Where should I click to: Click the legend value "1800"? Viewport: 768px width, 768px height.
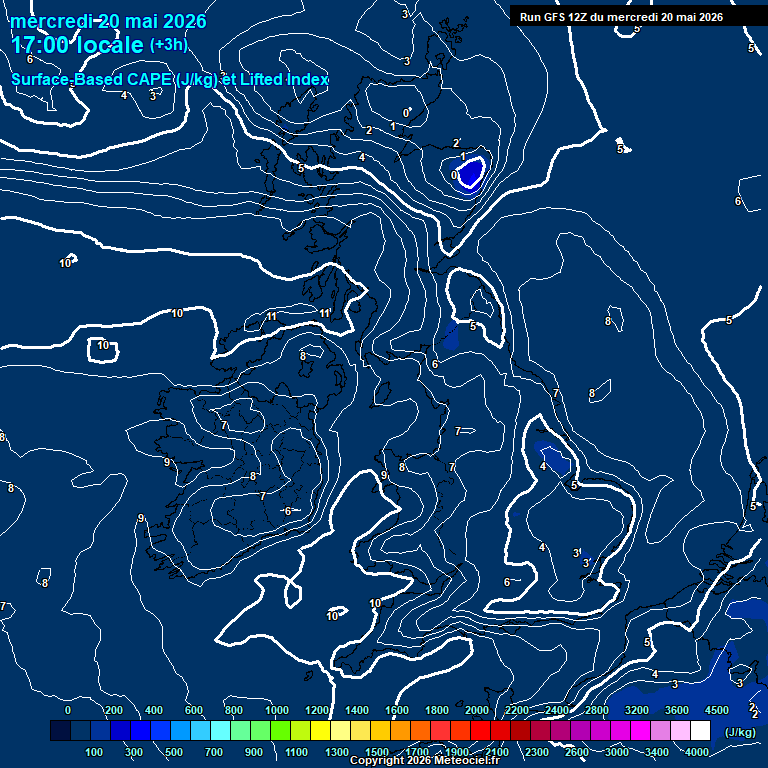(437, 710)
